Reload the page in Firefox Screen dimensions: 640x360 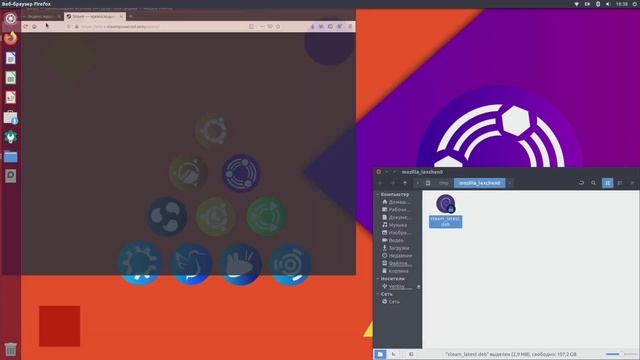(26, 27)
